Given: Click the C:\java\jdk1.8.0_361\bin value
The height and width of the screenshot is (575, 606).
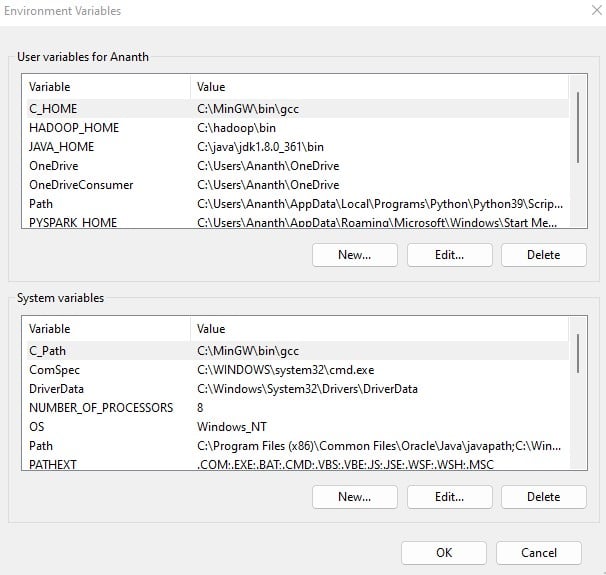Looking at the screenshot, I should coord(260,146).
